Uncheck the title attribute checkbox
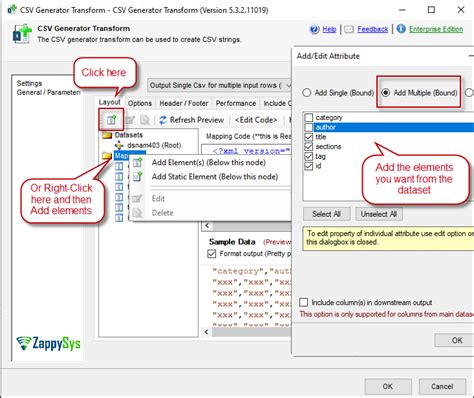The height and width of the screenshot is (398, 474). [309, 137]
